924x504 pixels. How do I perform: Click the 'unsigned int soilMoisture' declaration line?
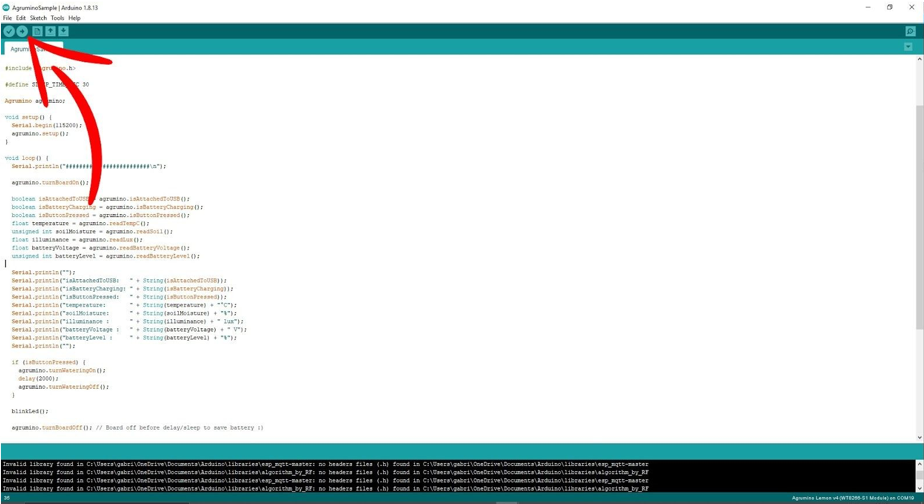click(x=92, y=232)
